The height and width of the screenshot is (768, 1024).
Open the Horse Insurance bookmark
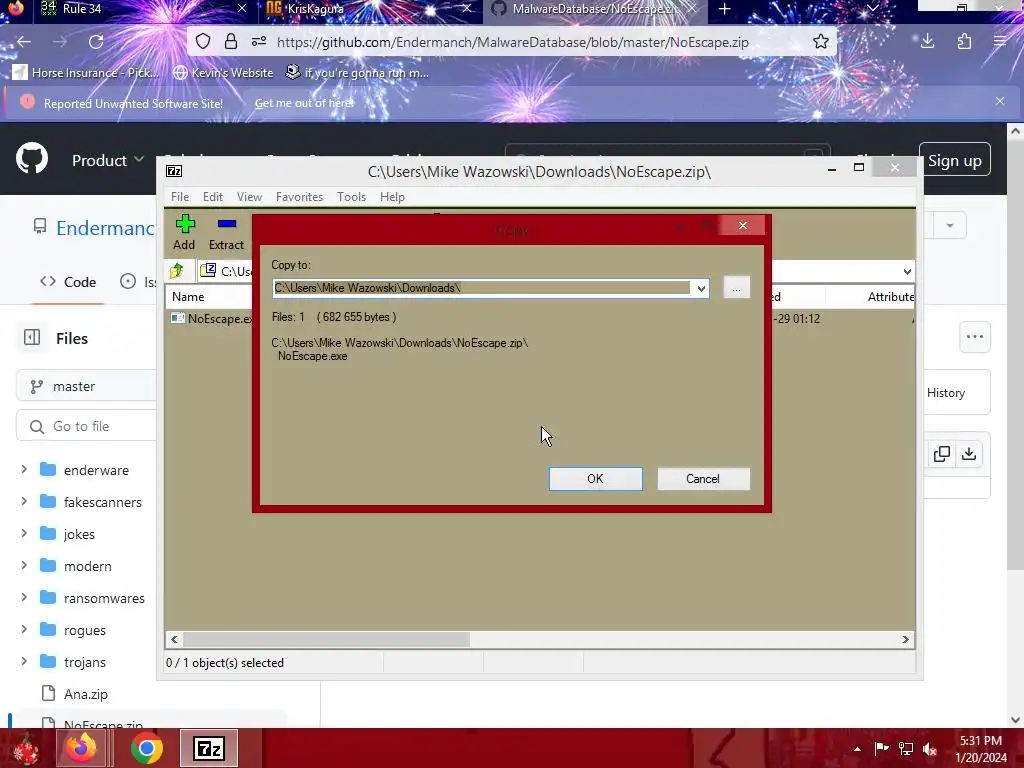pos(86,72)
